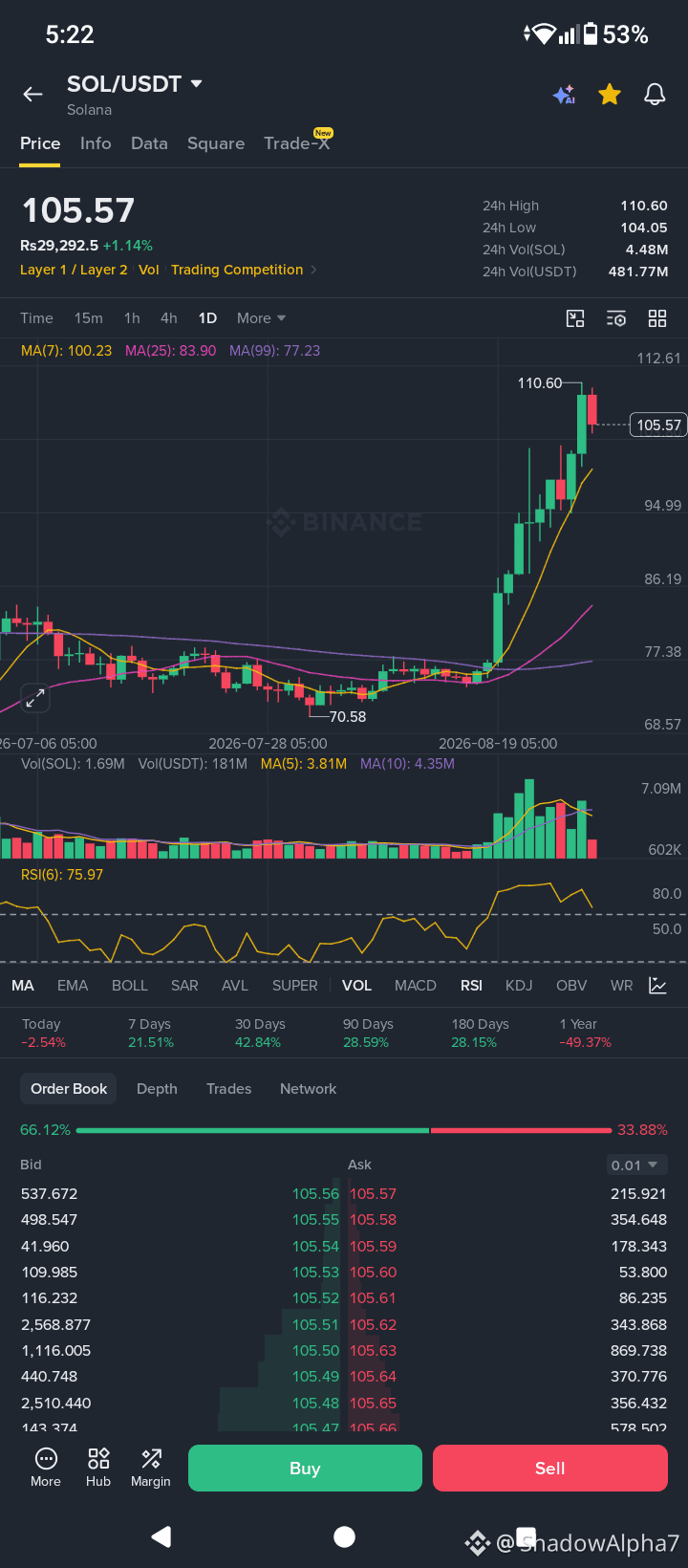Expand the Trading Competition tags chevron

coord(313,270)
